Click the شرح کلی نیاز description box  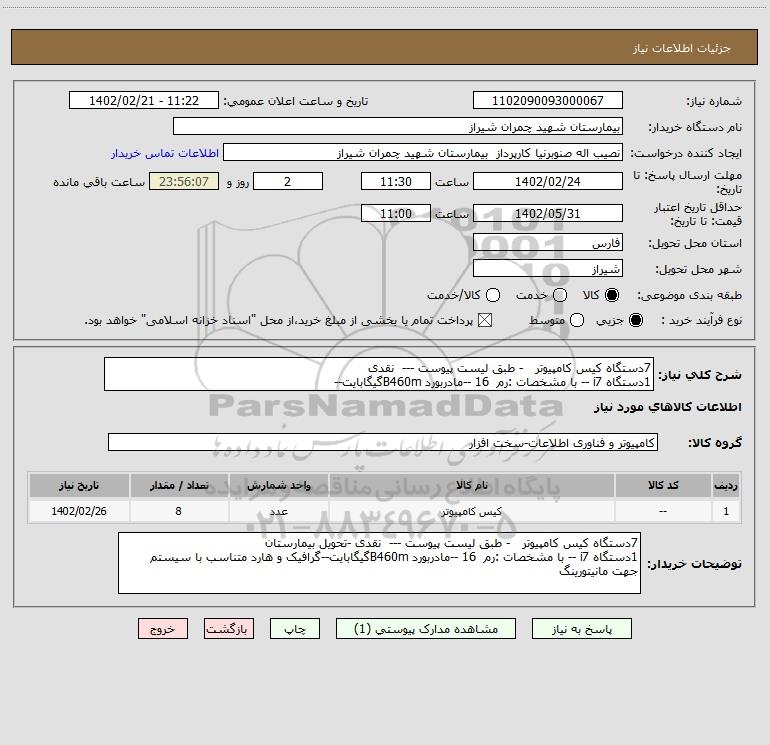point(379,374)
